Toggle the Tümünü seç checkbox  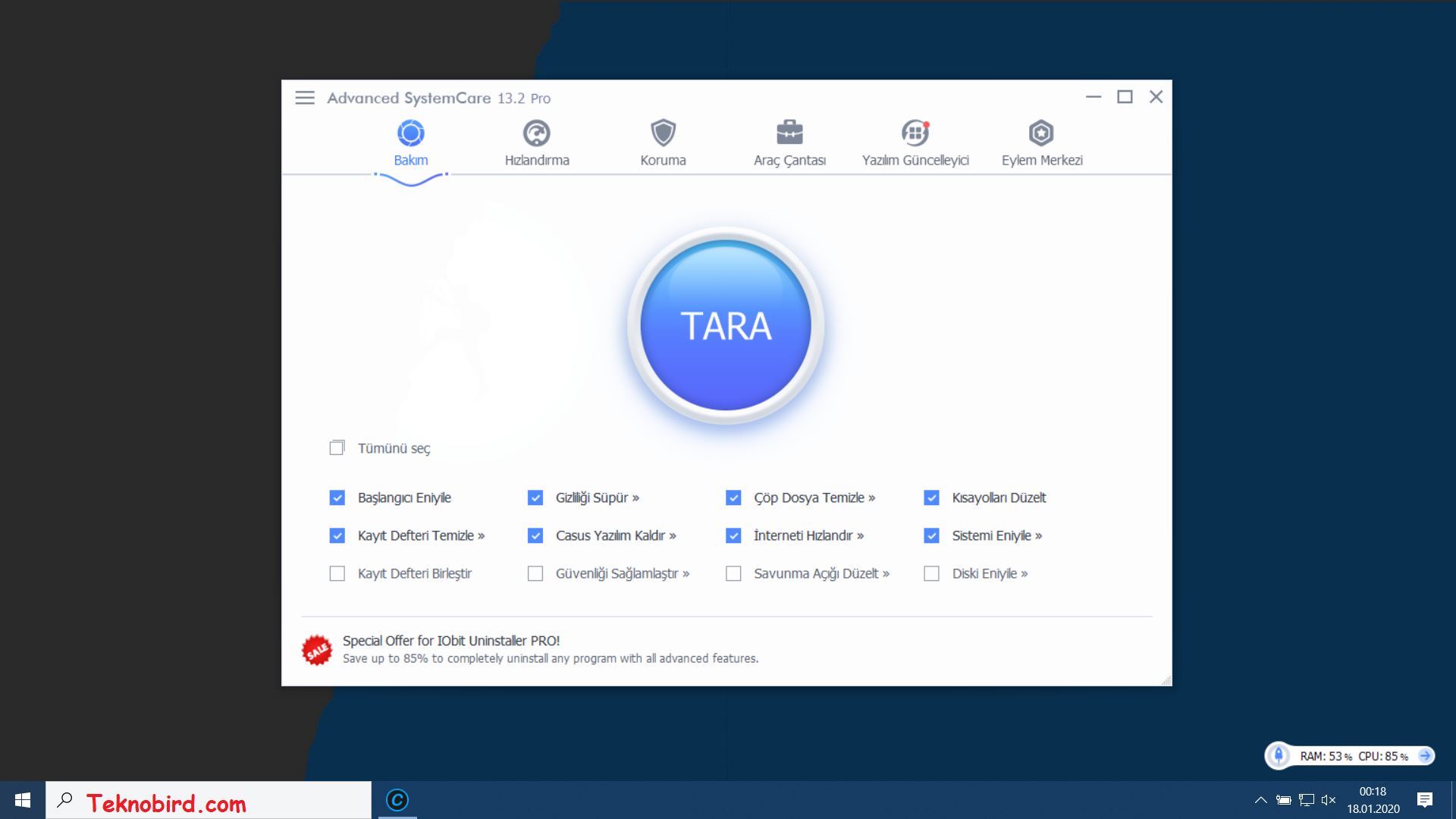pos(337,448)
